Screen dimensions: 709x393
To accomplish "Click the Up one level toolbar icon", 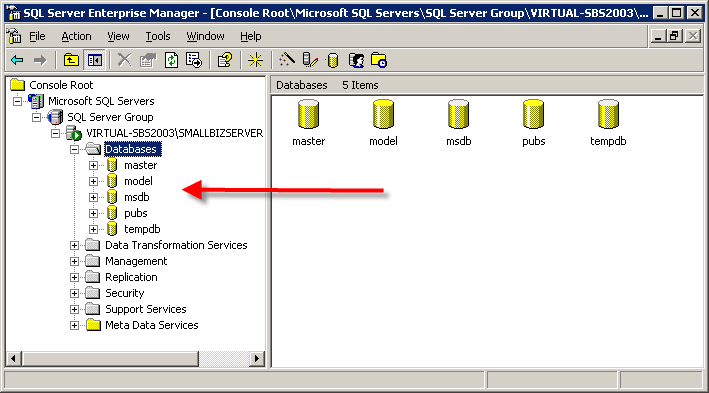I will point(71,60).
